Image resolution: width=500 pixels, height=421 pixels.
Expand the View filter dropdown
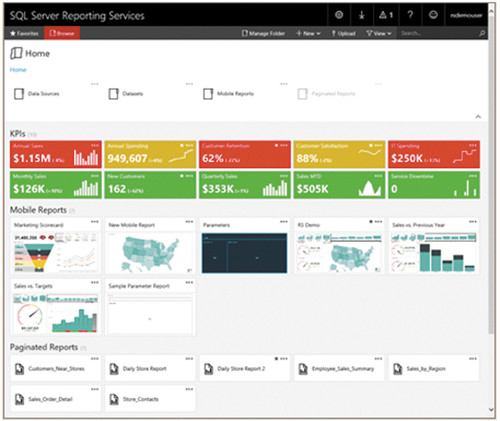379,33
